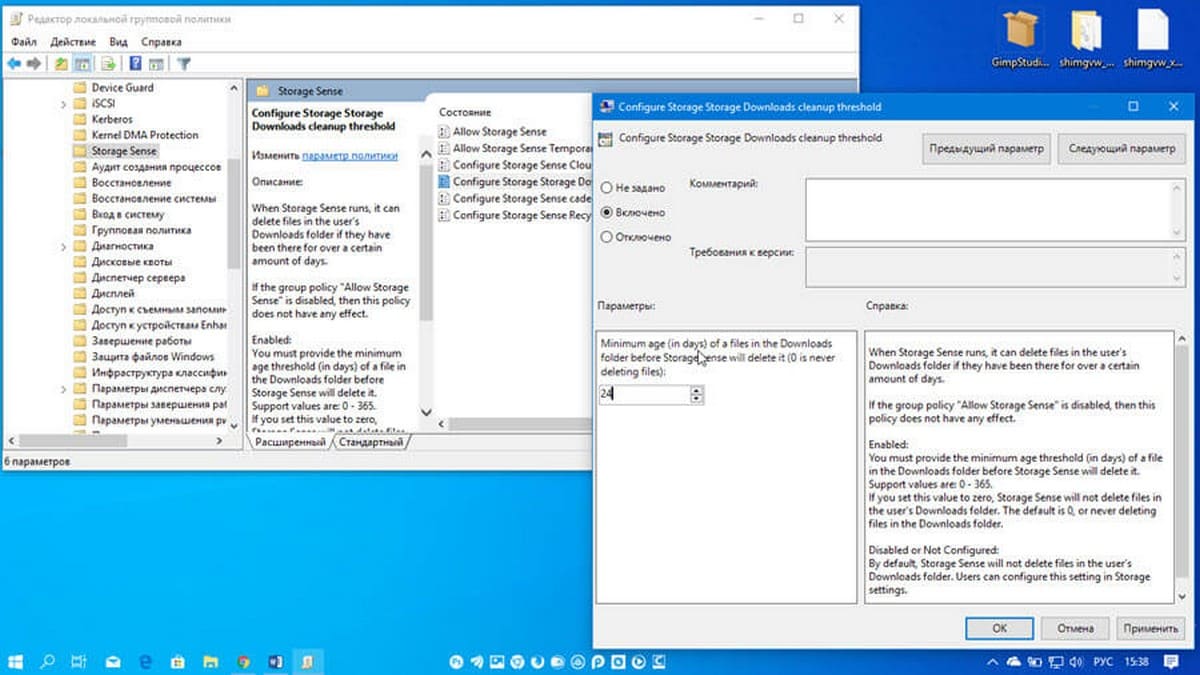Select Storage Sense in the tree
The width and height of the screenshot is (1200, 675).
click(124, 151)
